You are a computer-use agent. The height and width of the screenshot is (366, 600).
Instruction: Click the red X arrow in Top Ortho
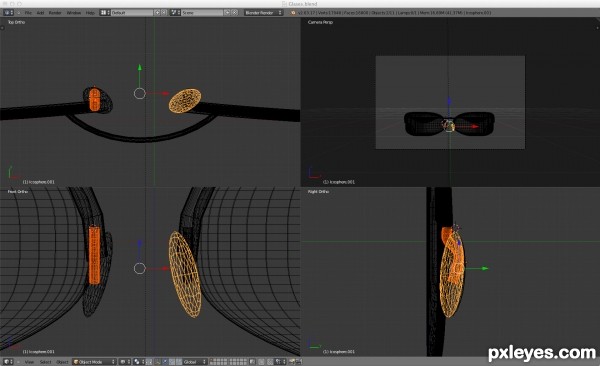point(165,93)
